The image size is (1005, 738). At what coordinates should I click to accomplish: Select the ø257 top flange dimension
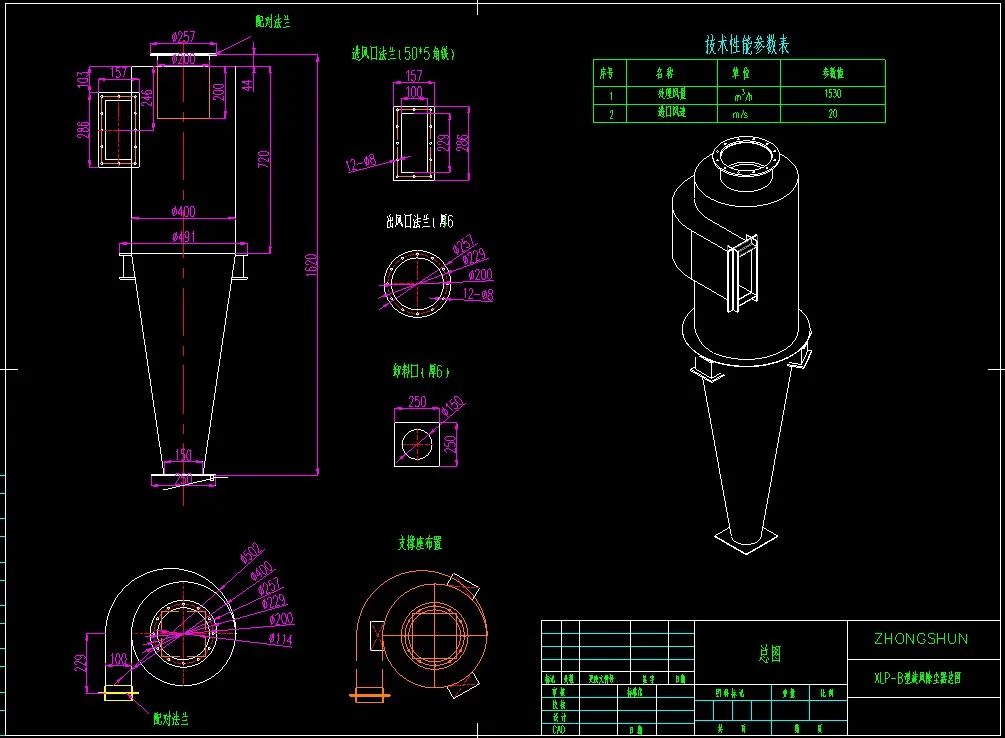pos(183,36)
